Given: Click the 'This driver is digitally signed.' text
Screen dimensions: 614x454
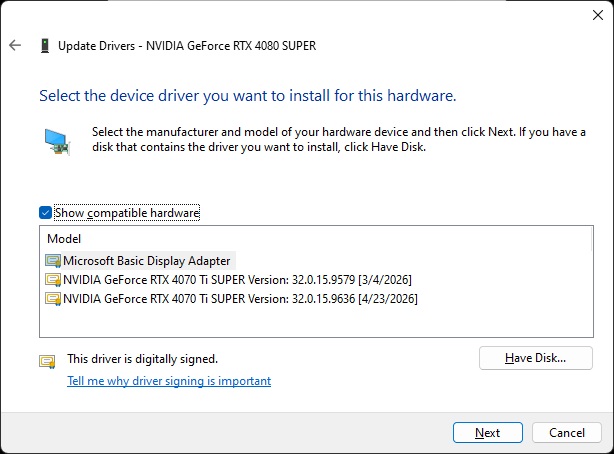Looking at the screenshot, I should (143, 359).
